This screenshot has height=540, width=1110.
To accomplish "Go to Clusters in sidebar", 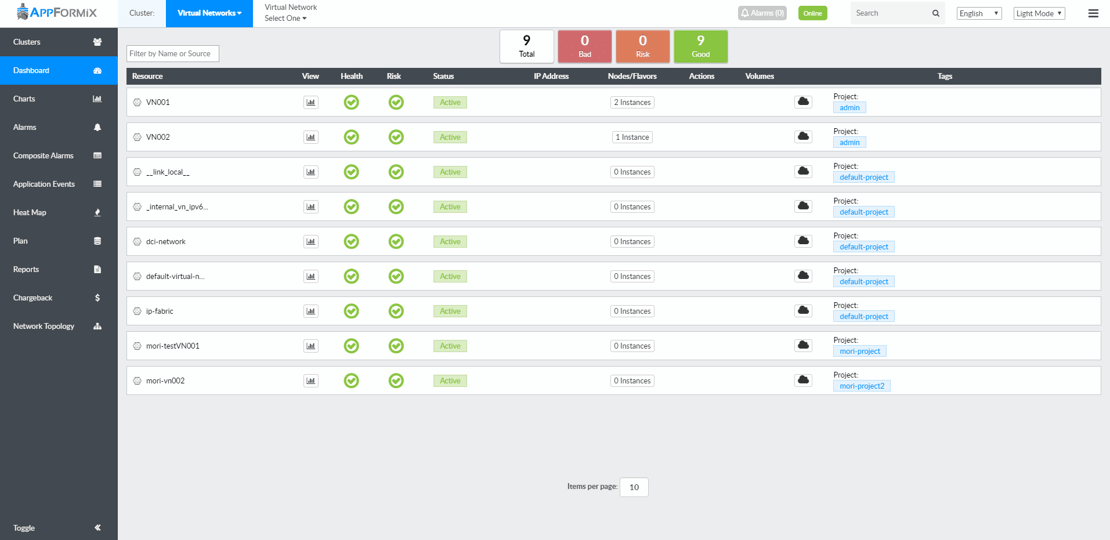I will (x=59, y=42).
